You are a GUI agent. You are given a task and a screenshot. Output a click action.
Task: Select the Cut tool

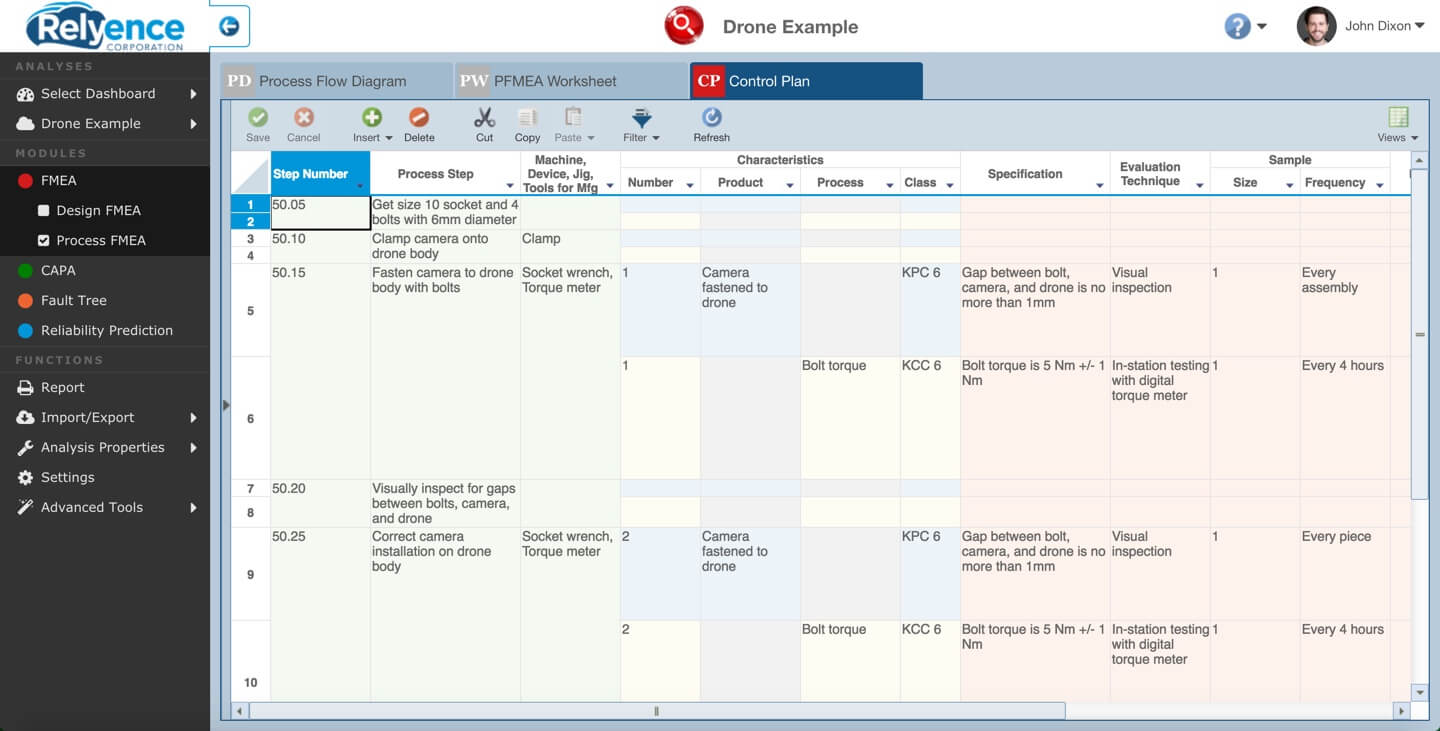click(484, 124)
